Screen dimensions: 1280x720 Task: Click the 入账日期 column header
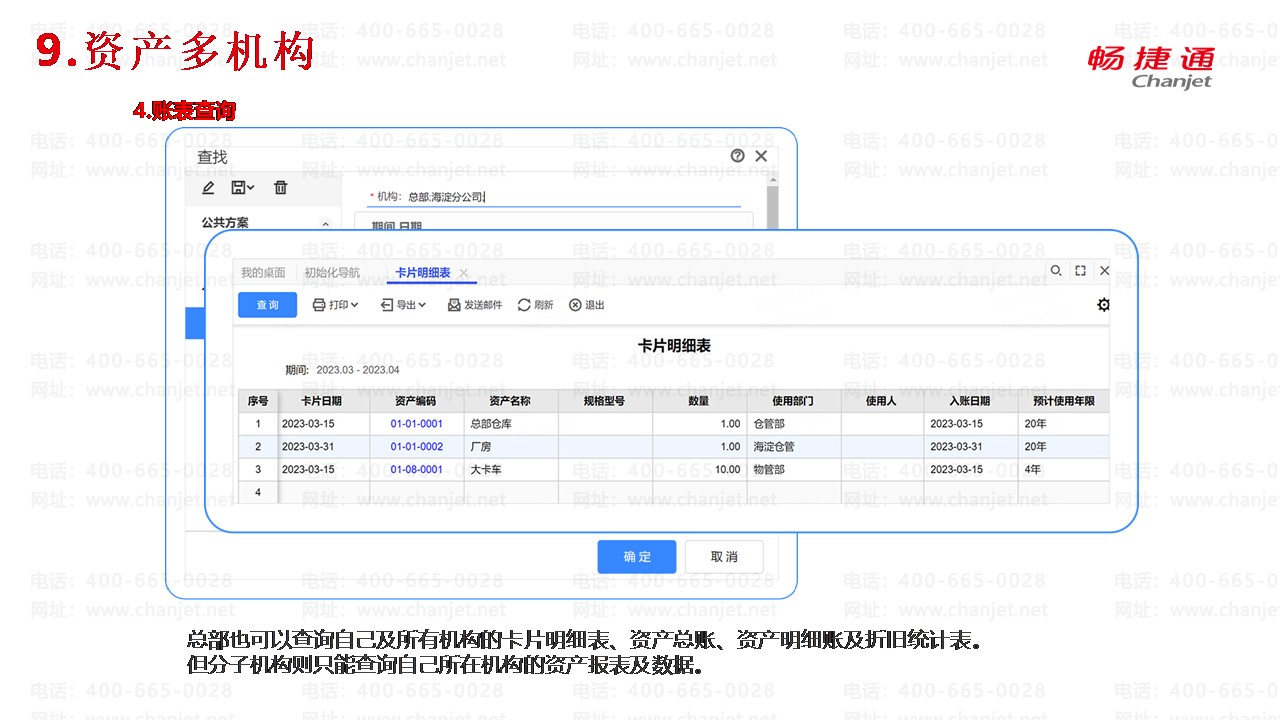click(971, 401)
